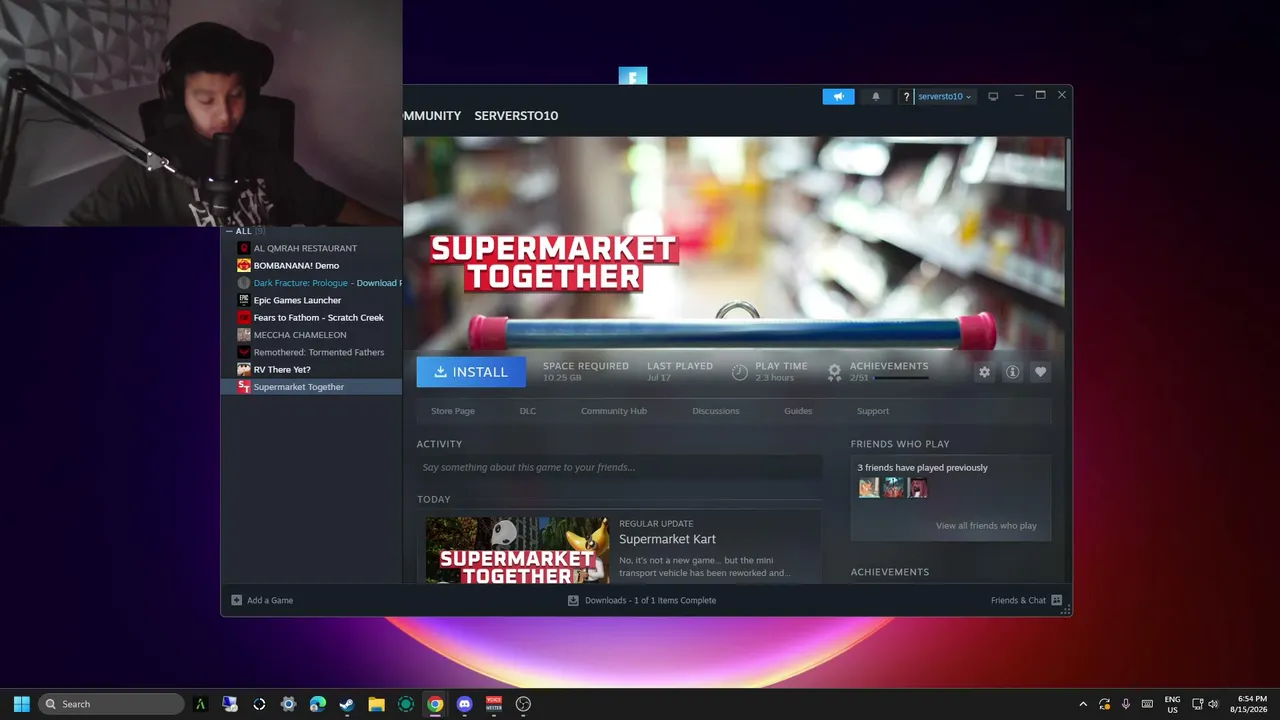
Task: Open the Supermarket Kart update thumbnail
Action: pyautogui.click(x=518, y=550)
